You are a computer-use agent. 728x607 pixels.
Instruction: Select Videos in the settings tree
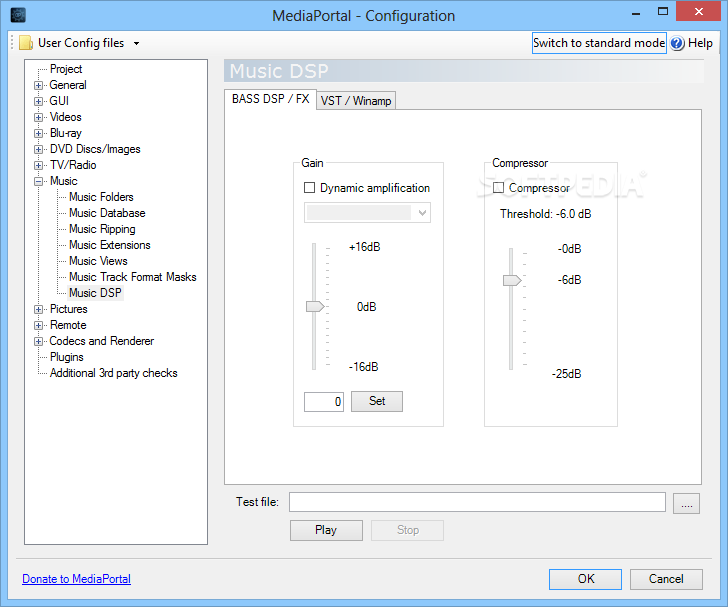(x=65, y=117)
